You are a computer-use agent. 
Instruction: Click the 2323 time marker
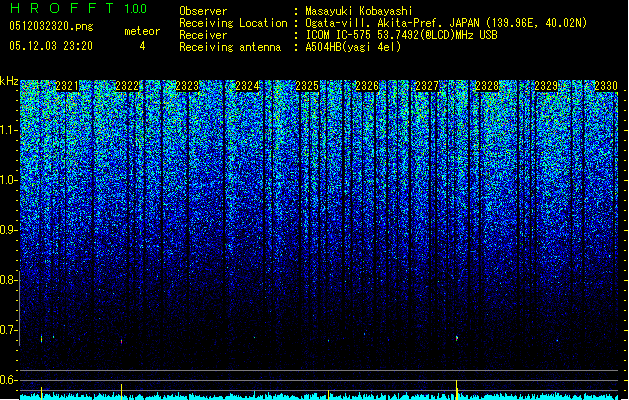[187, 86]
